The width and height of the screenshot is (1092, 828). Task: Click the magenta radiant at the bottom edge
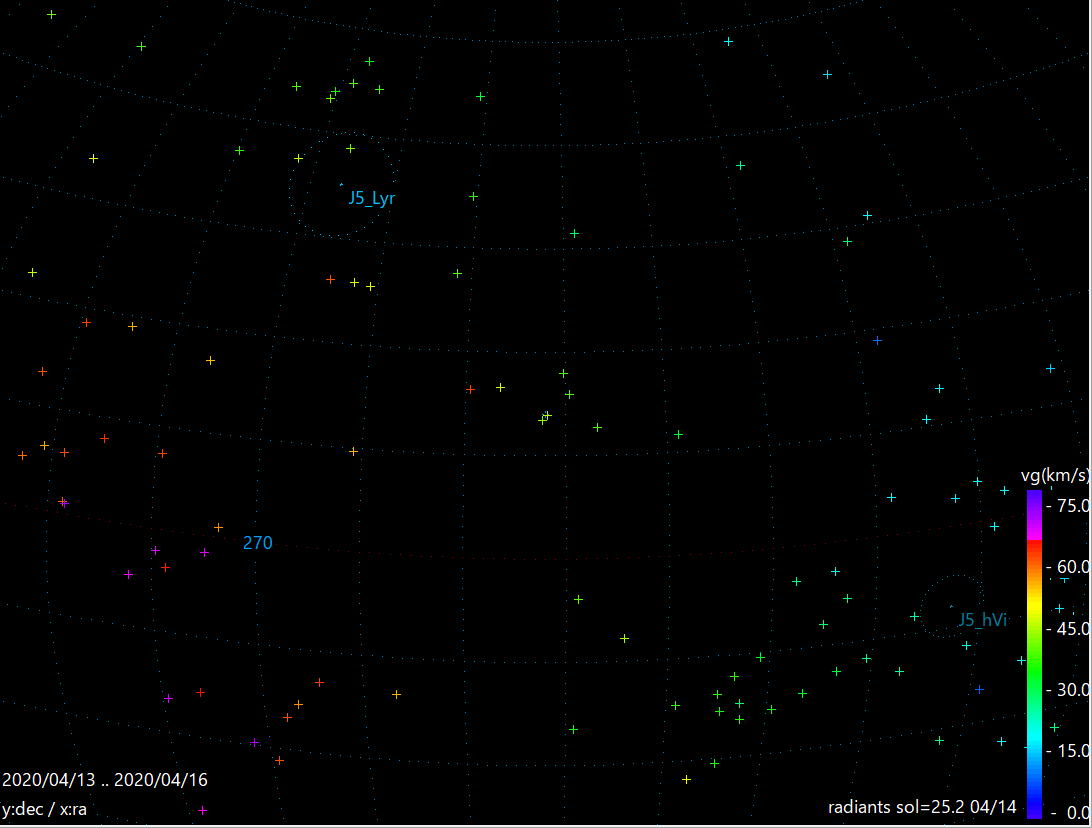[x=205, y=810]
